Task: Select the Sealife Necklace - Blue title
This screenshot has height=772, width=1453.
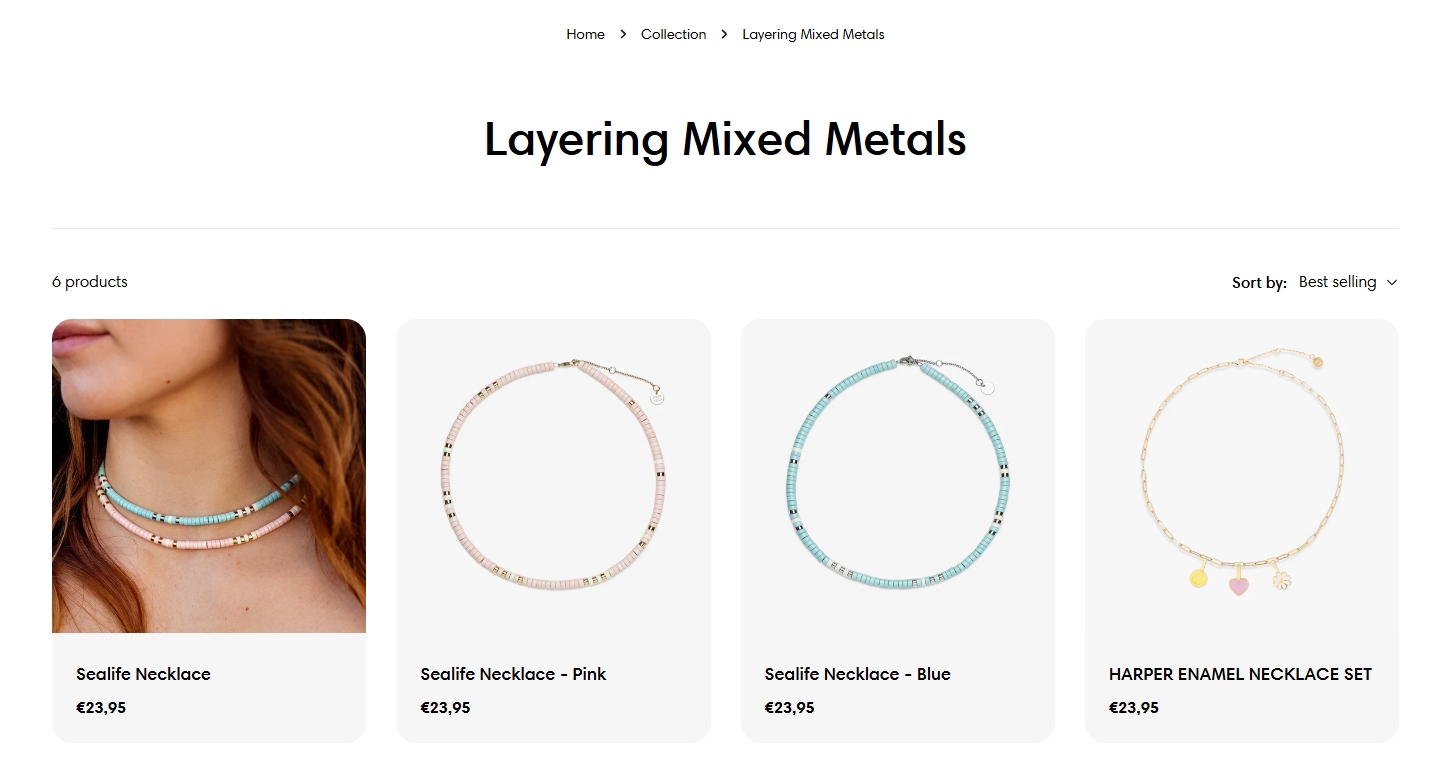Action: pyautogui.click(x=857, y=674)
